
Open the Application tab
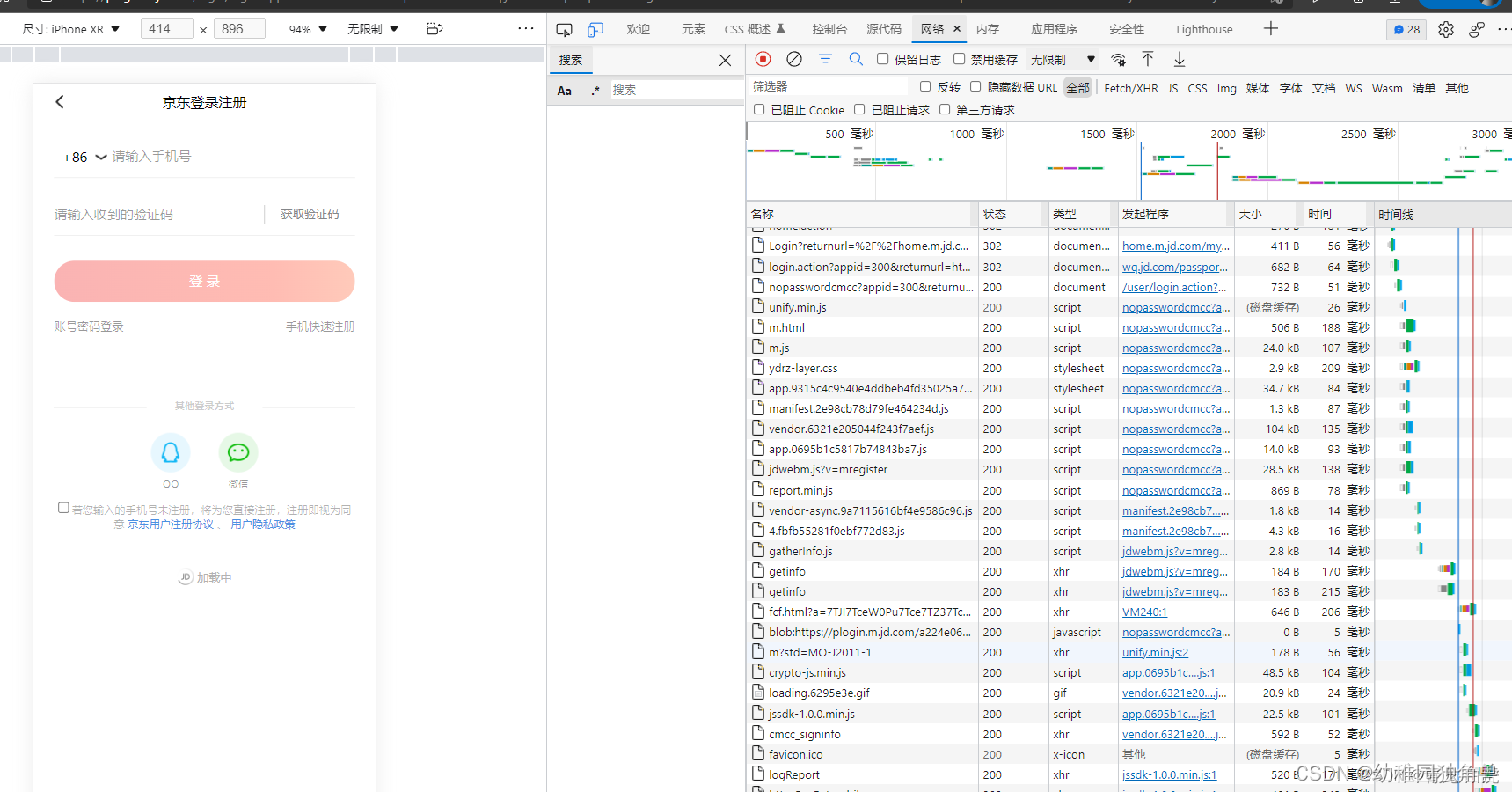(1055, 29)
